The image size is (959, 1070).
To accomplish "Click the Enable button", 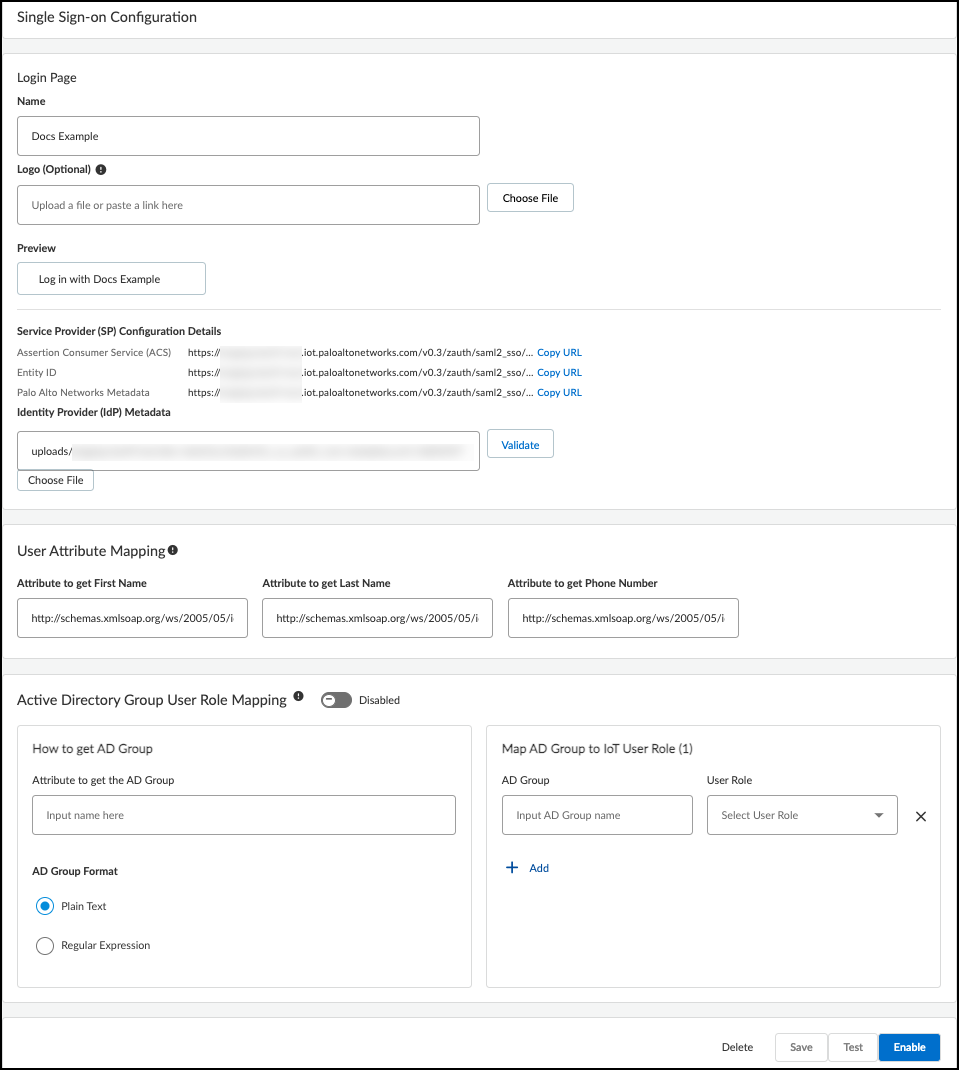I will coord(909,1047).
